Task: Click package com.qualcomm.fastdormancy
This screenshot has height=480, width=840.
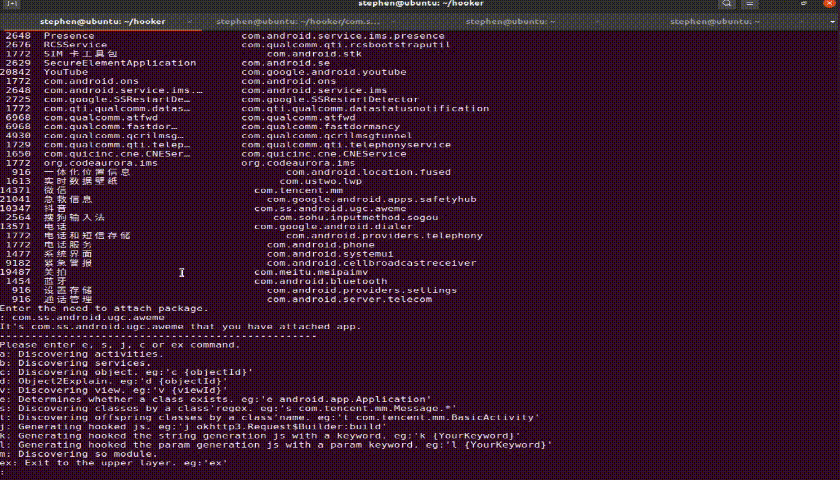Action: pos(320,126)
